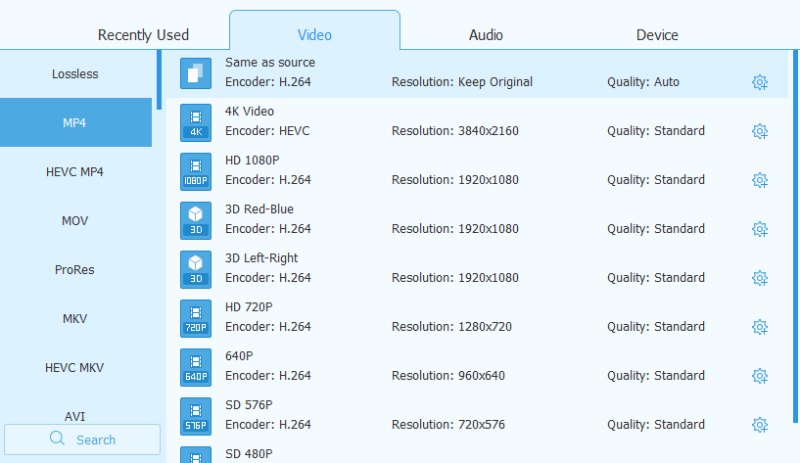
Task: Open settings gear for Same as source
Action: pos(760,82)
